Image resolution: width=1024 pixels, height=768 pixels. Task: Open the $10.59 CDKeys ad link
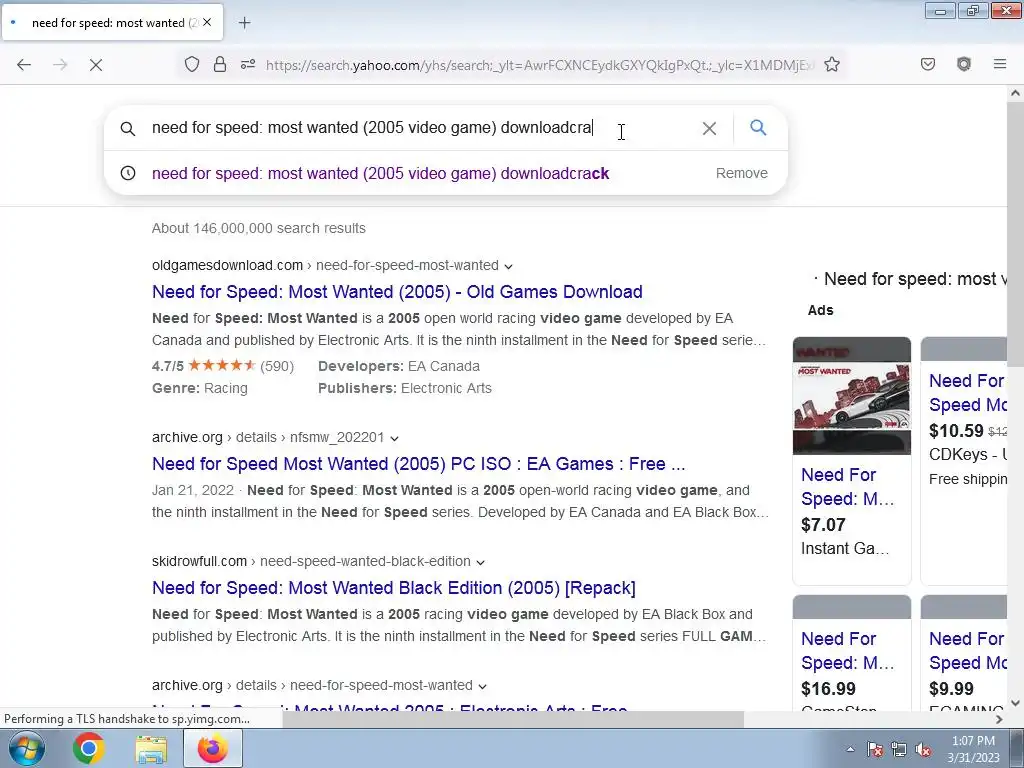(968, 392)
